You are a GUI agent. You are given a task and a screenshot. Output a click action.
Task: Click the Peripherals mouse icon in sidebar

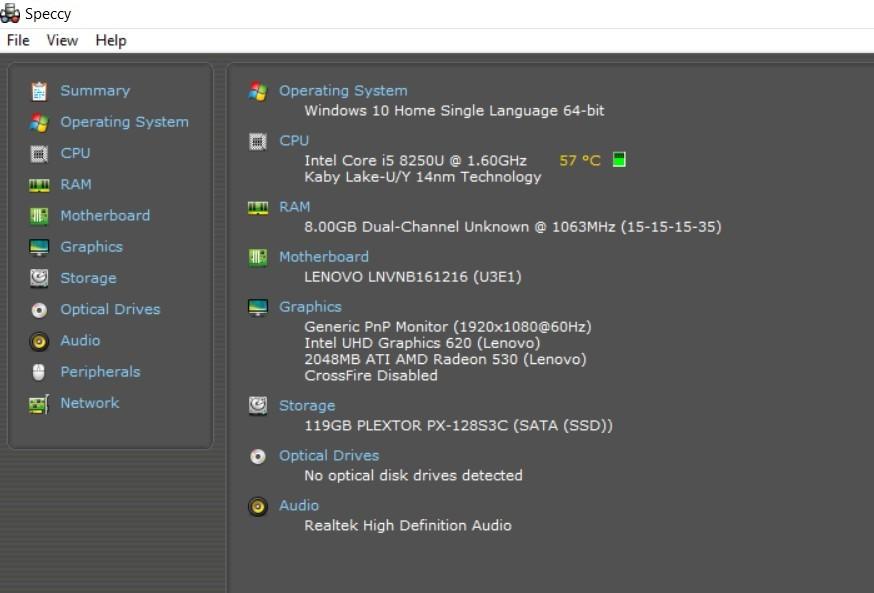point(38,372)
